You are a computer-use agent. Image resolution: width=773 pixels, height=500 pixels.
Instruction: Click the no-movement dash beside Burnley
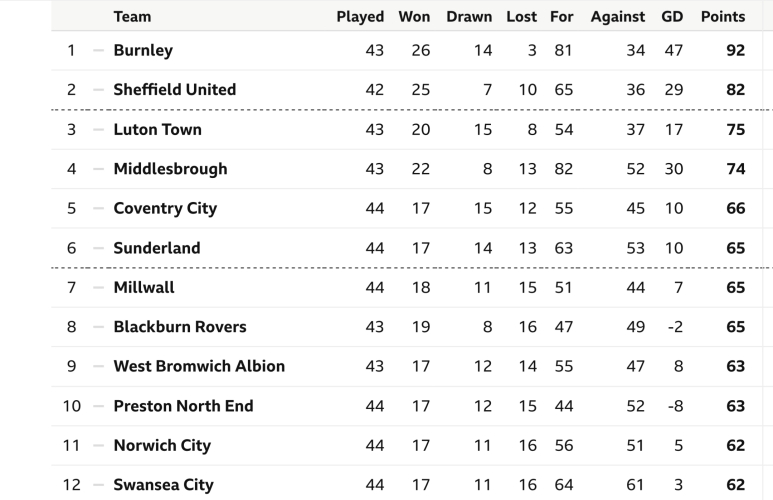click(98, 50)
